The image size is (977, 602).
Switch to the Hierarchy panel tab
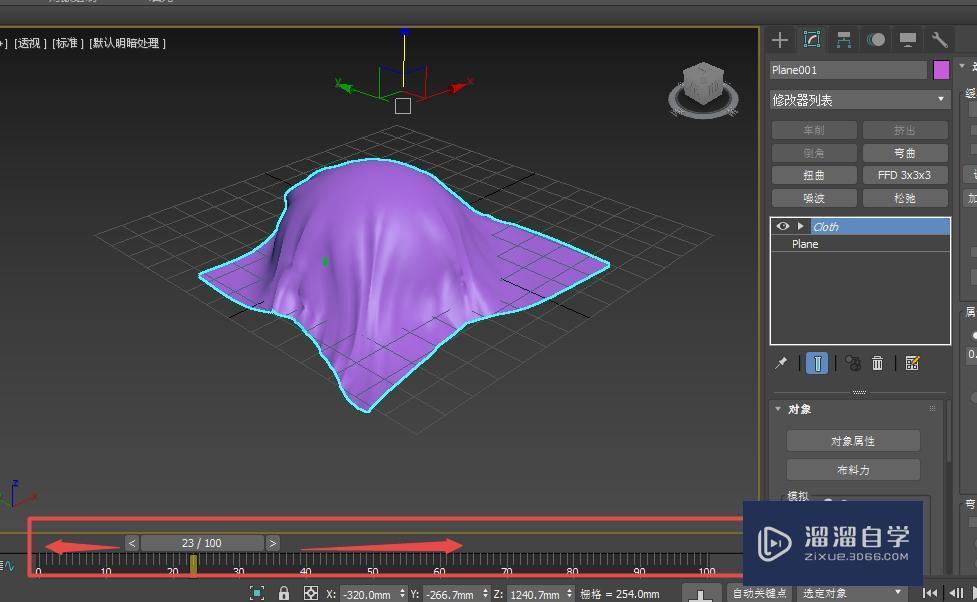tap(844, 40)
